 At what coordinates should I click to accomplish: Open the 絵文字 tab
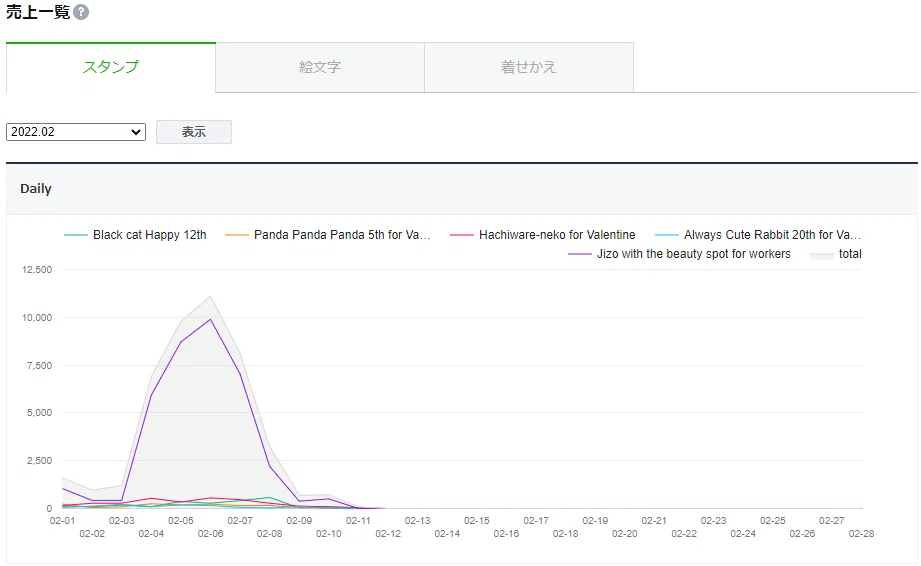[320, 67]
